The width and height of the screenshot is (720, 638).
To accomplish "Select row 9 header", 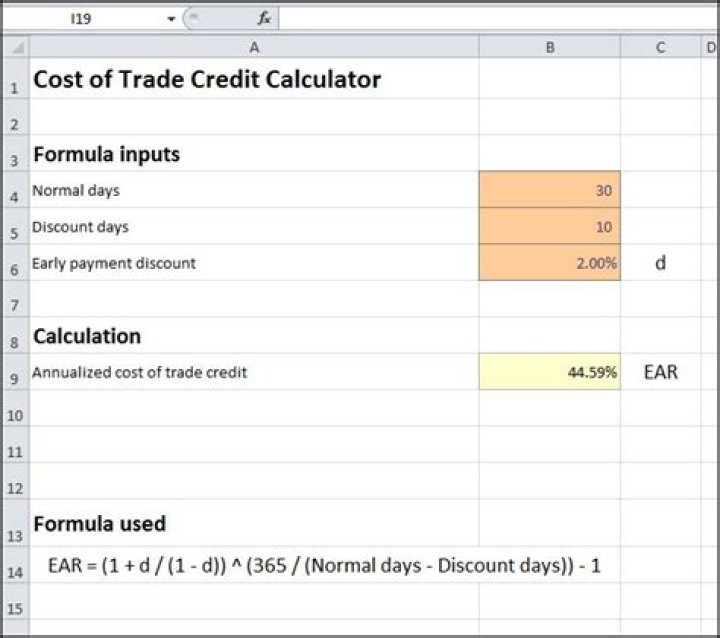I will click(x=15, y=374).
